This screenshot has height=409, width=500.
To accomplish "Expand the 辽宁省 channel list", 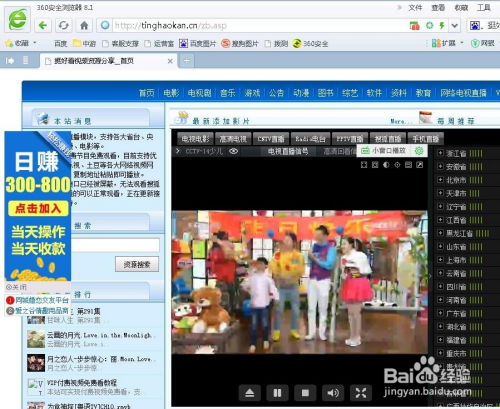I will pyautogui.click(x=440, y=206).
